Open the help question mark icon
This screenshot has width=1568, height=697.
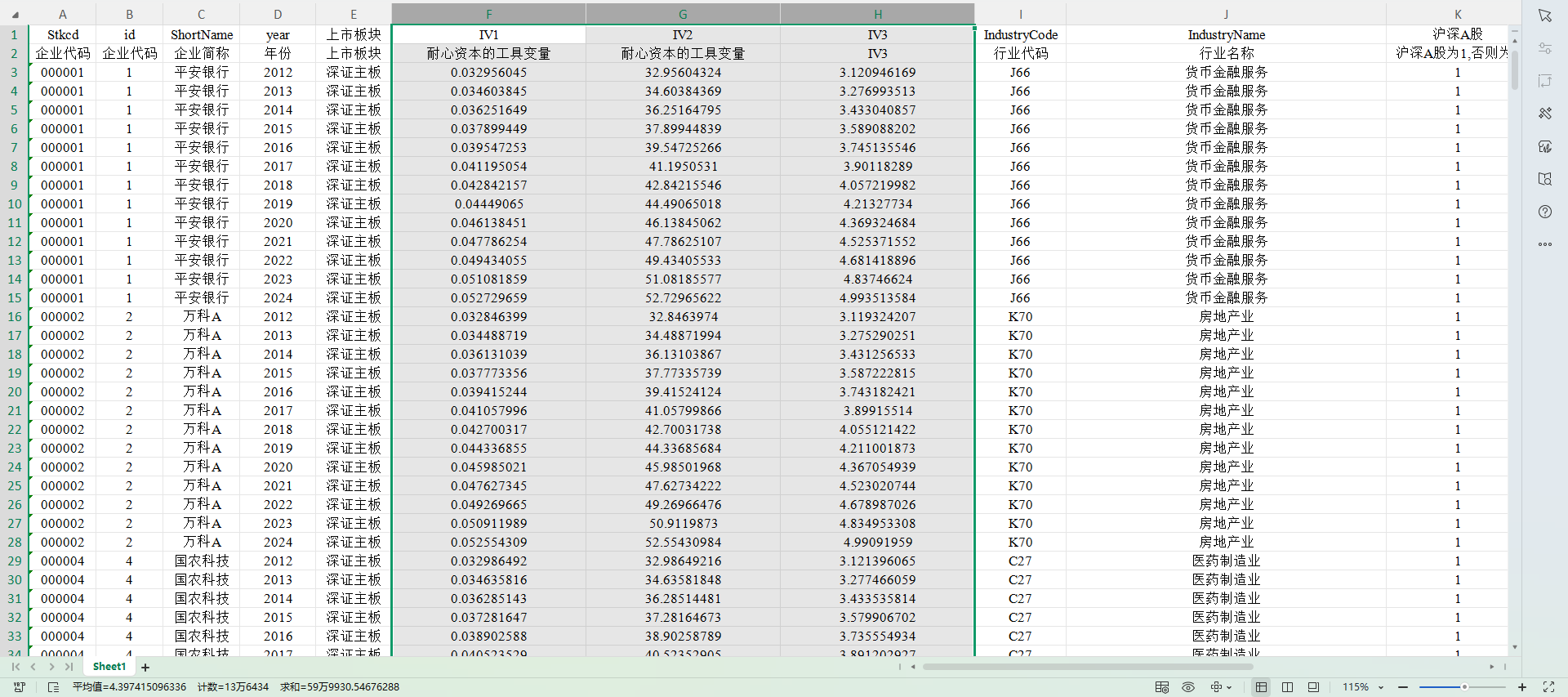[x=1544, y=212]
